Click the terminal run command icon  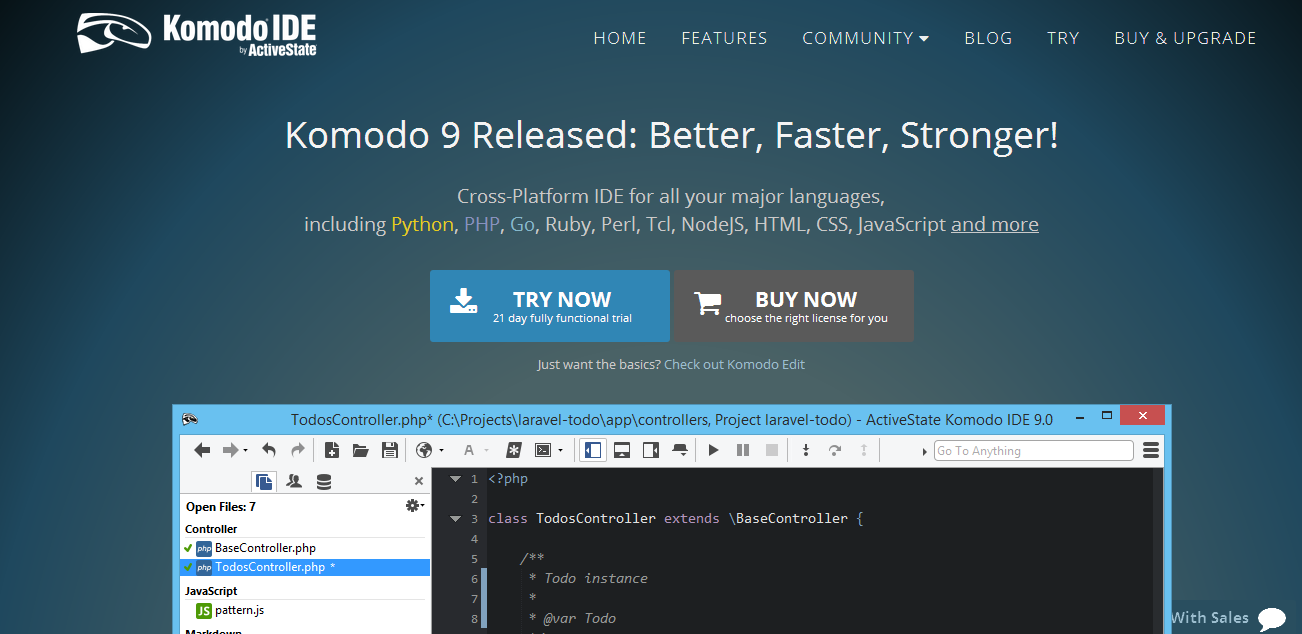click(x=543, y=451)
